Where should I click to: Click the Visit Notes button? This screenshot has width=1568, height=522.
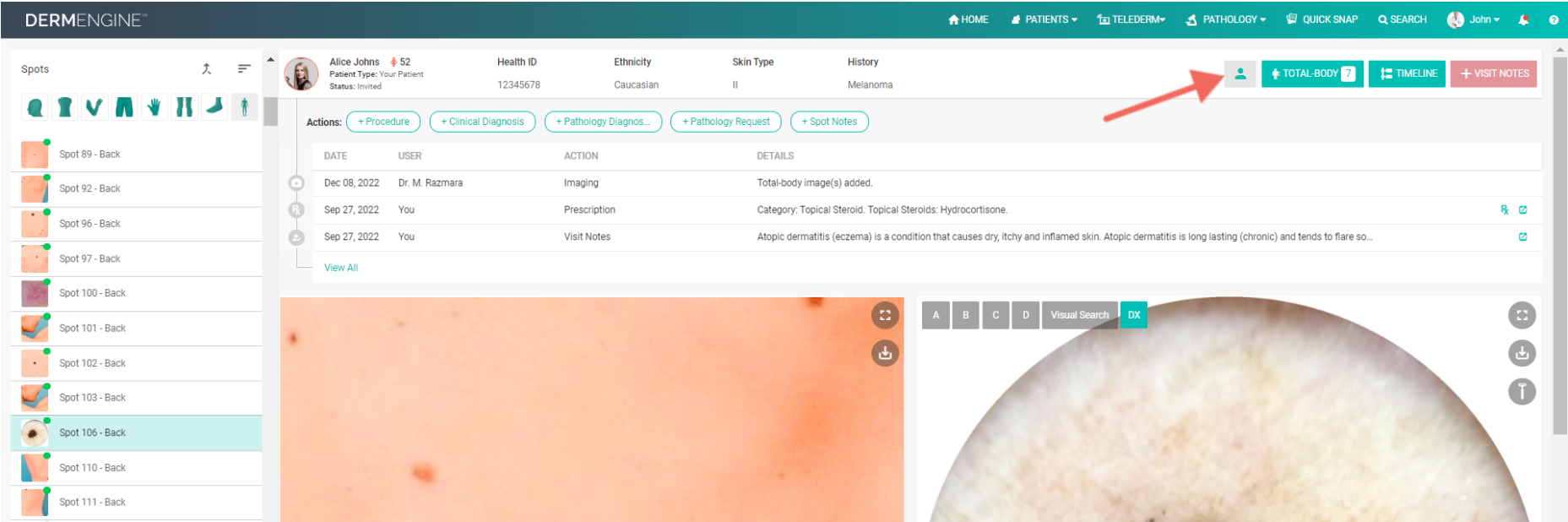coord(1494,73)
